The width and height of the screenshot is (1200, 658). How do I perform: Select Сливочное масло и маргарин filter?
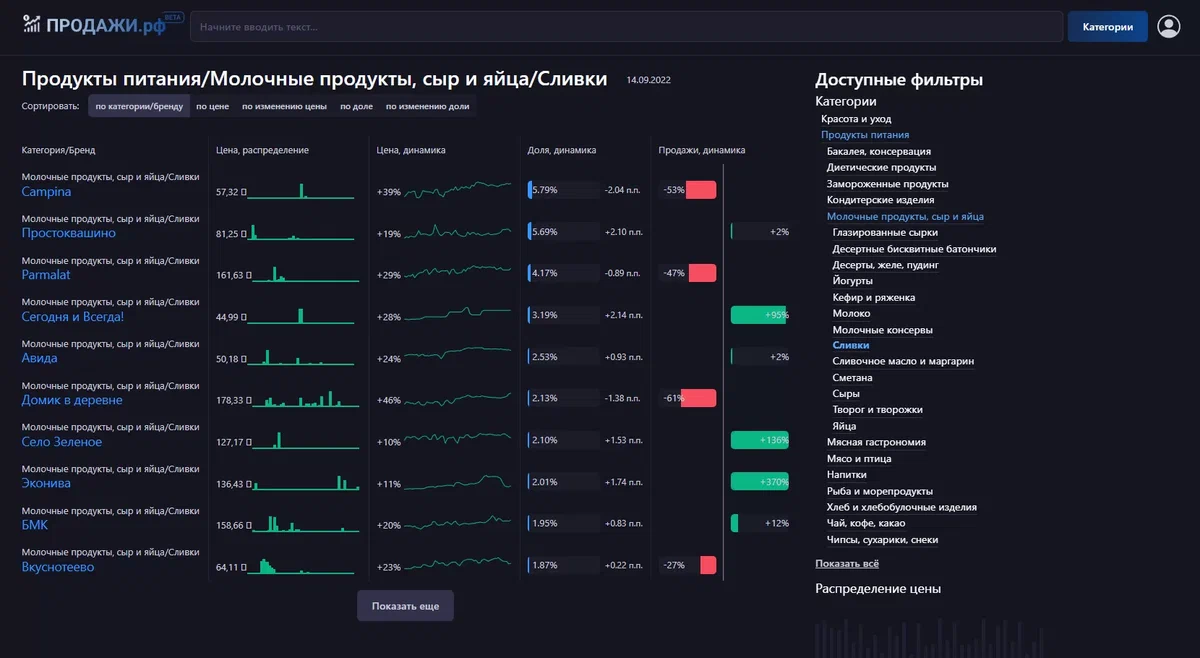[903, 361]
